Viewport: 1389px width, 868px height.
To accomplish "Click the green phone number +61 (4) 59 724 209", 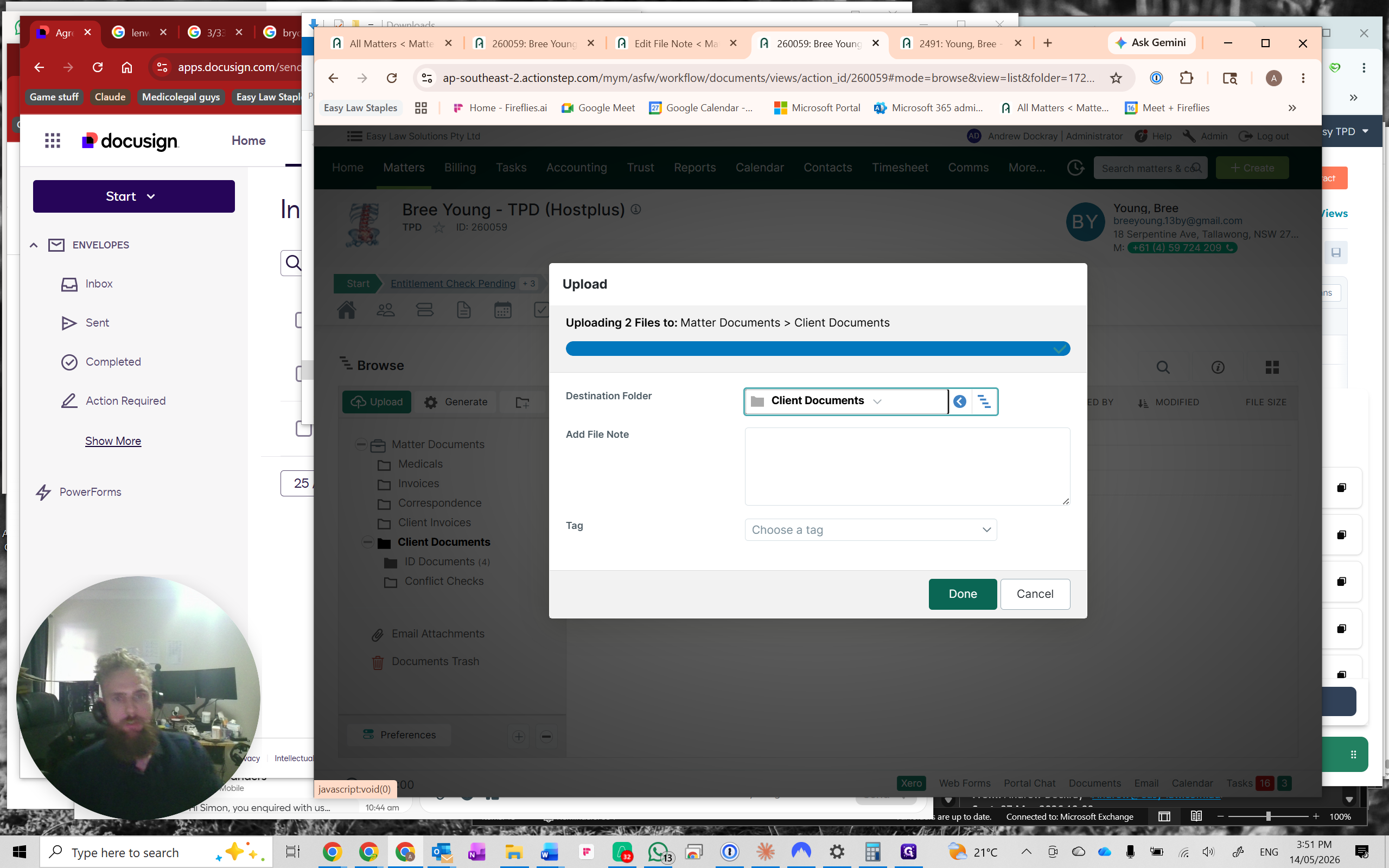I will (x=1182, y=248).
